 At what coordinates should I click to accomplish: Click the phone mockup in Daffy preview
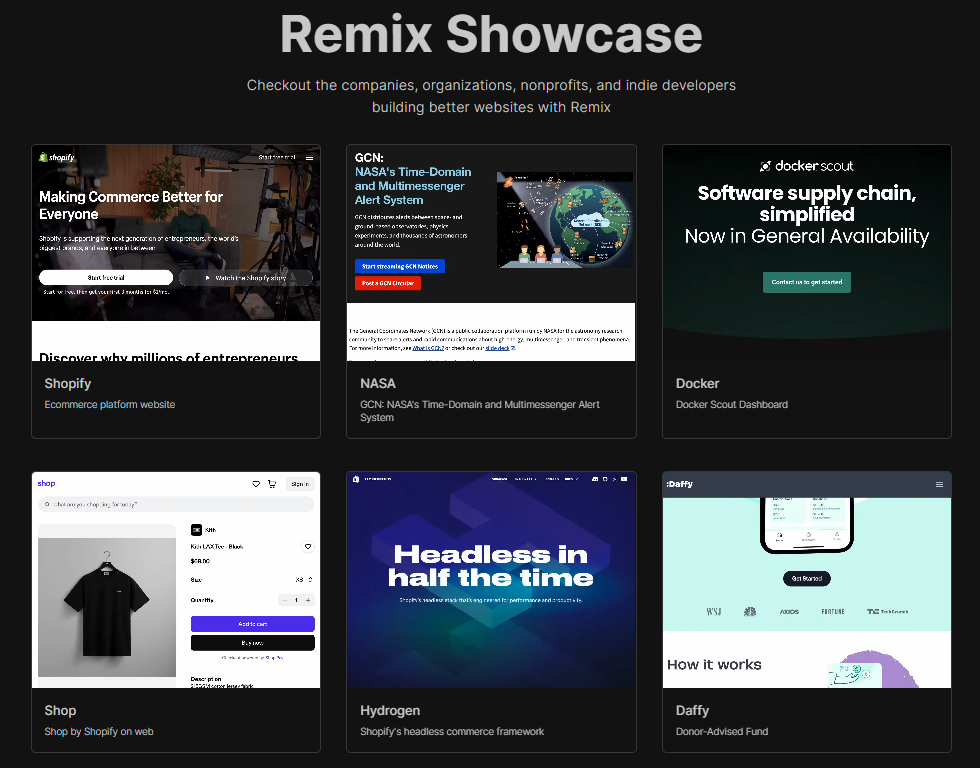tap(807, 525)
